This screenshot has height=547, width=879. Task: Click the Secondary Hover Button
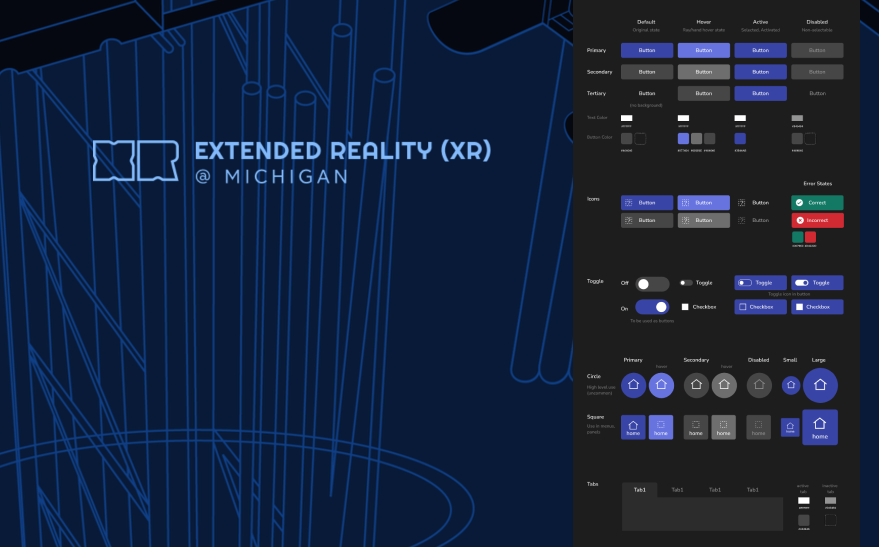704,72
